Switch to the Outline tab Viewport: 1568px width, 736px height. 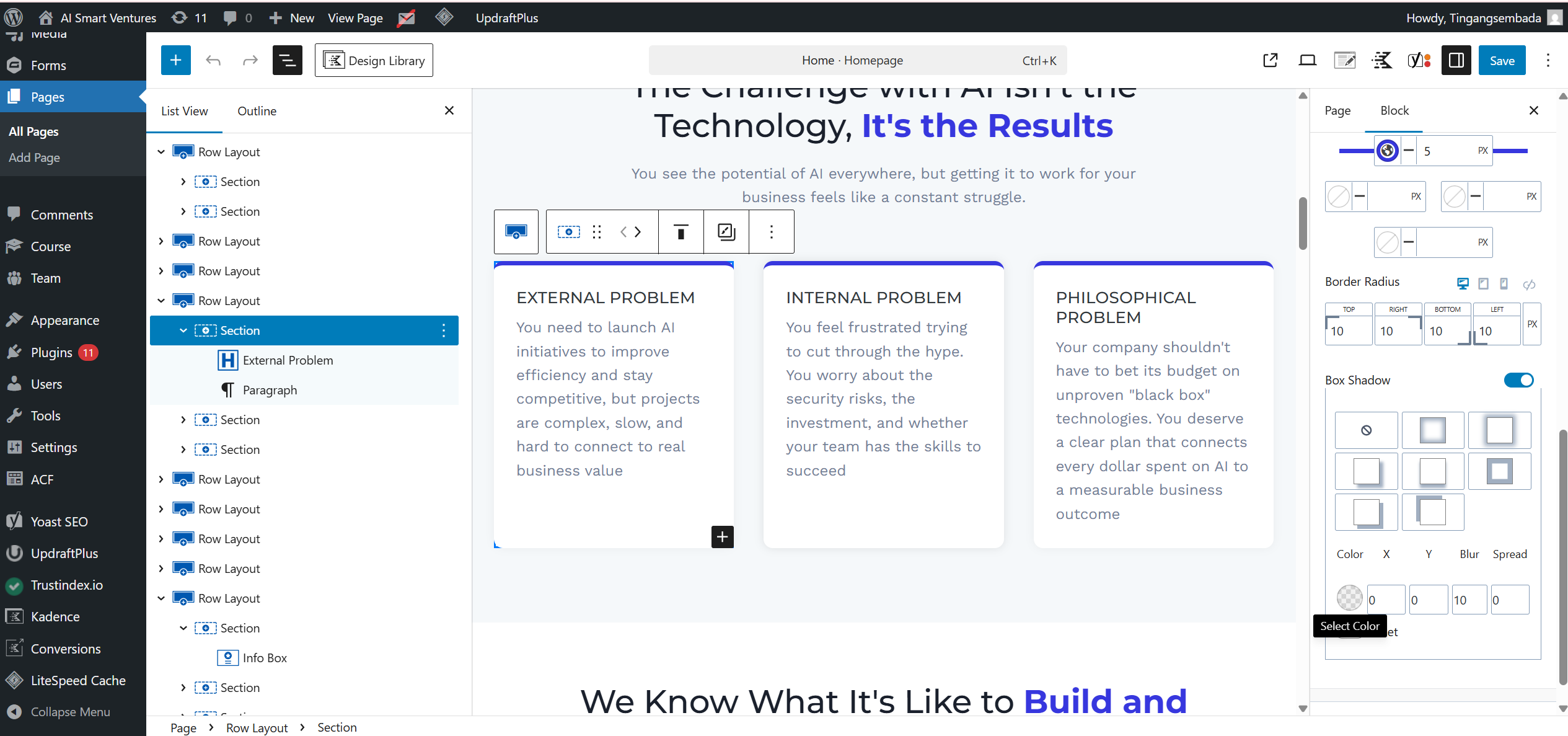tap(257, 111)
